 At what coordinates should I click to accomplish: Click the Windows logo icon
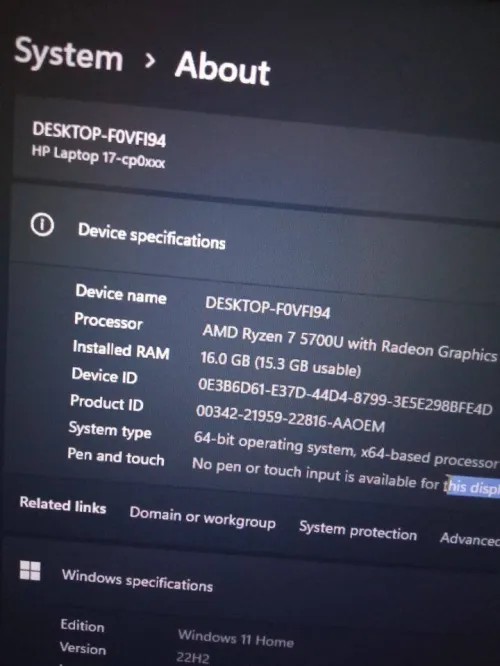tap(30, 570)
